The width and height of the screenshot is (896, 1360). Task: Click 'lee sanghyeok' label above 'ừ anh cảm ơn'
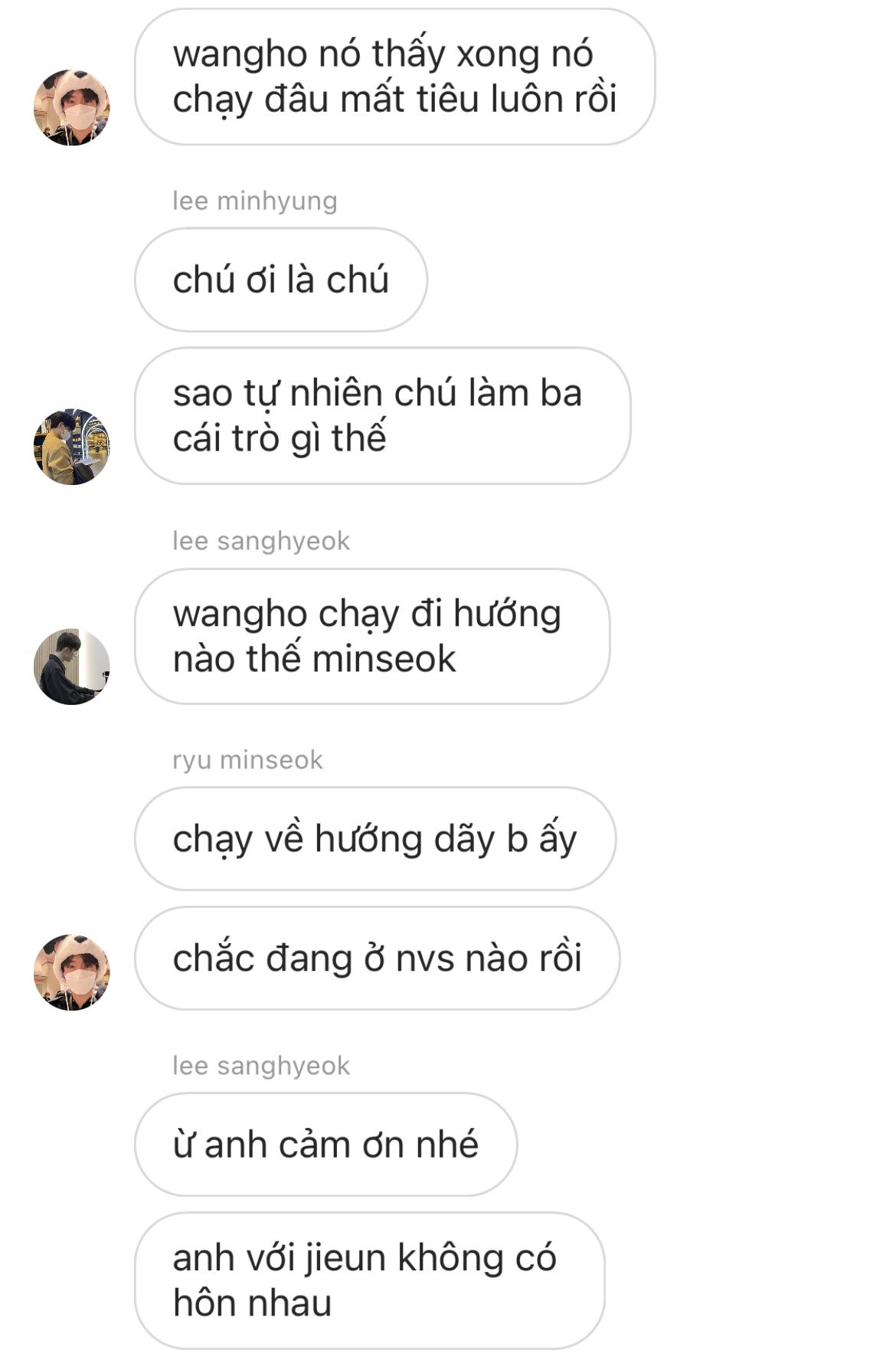[x=261, y=1066]
